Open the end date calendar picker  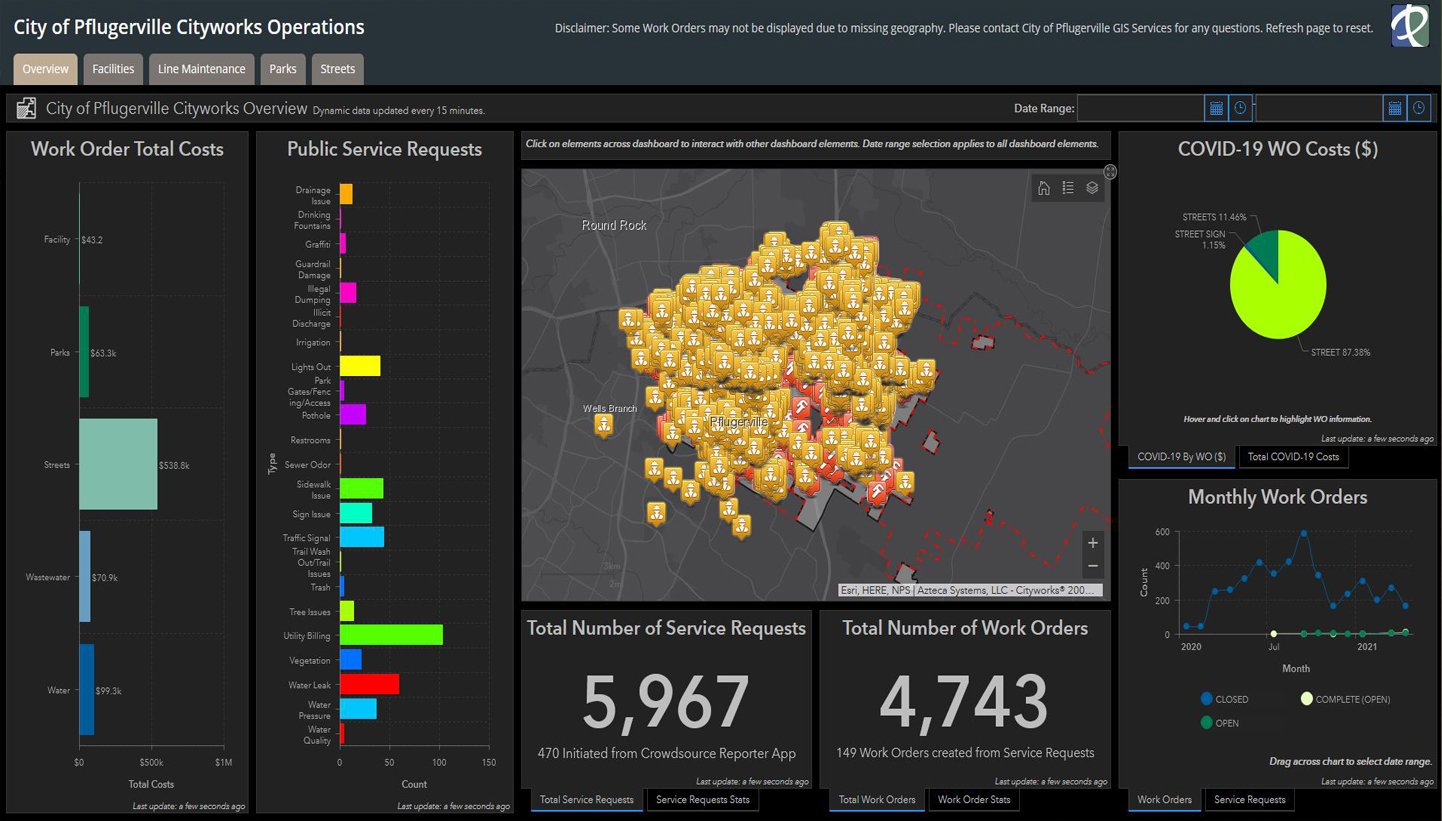pyautogui.click(x=1395, y=108)
